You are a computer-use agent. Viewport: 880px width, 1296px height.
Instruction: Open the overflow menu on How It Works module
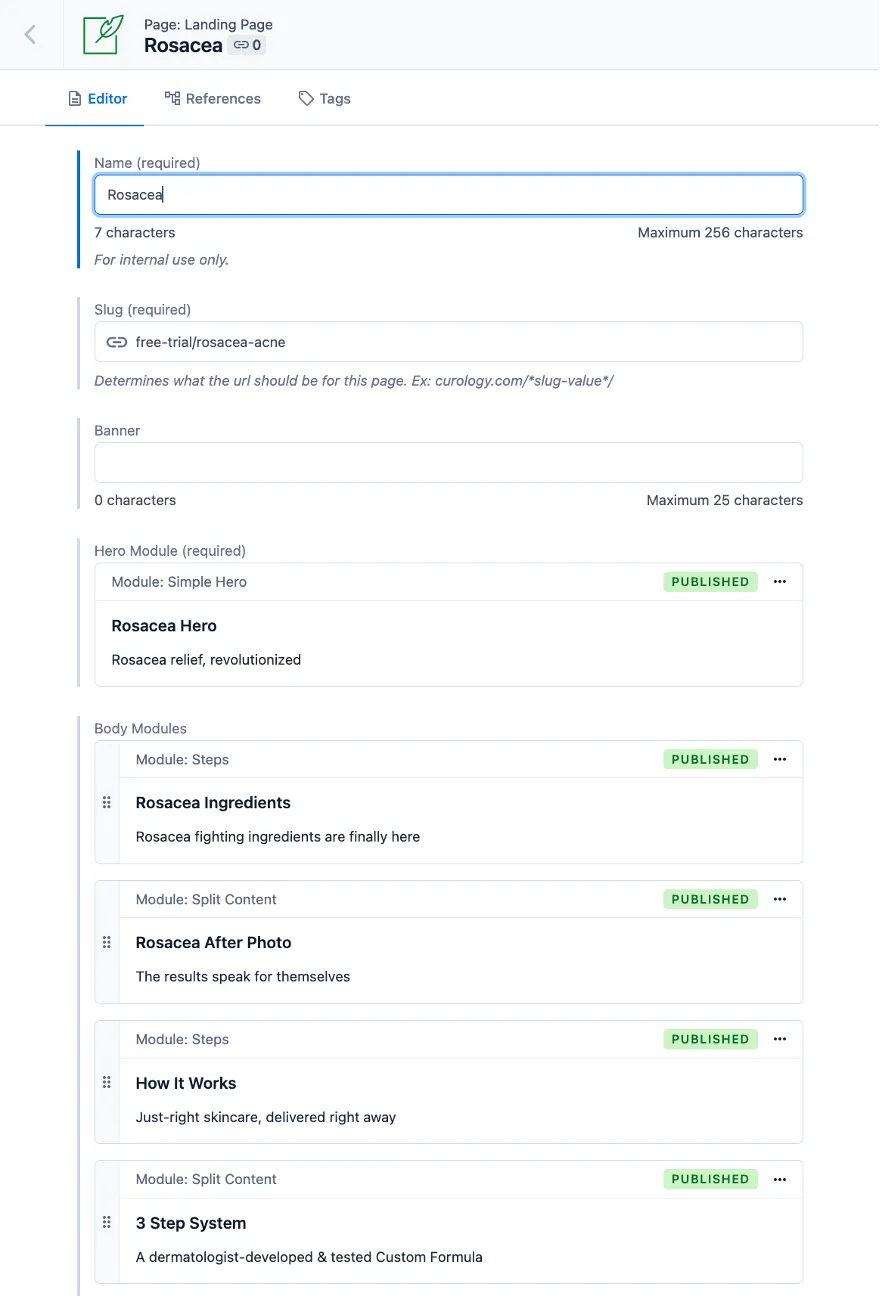coord(779,1039)
